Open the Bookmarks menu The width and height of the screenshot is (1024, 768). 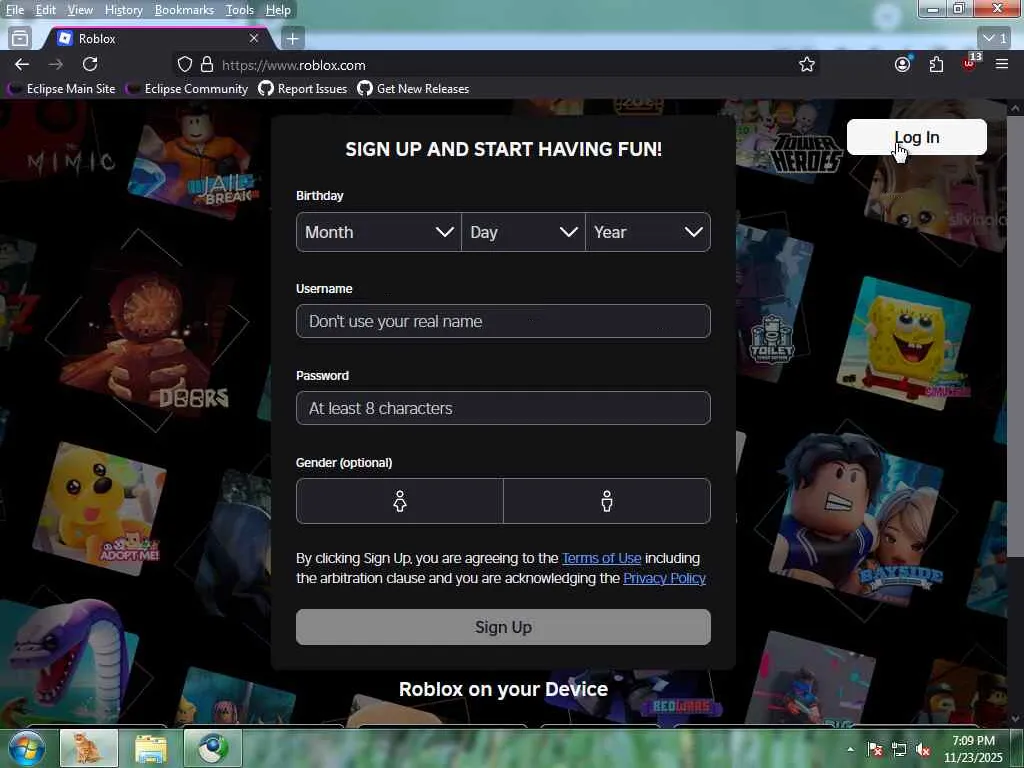click(x=184, y=10)
